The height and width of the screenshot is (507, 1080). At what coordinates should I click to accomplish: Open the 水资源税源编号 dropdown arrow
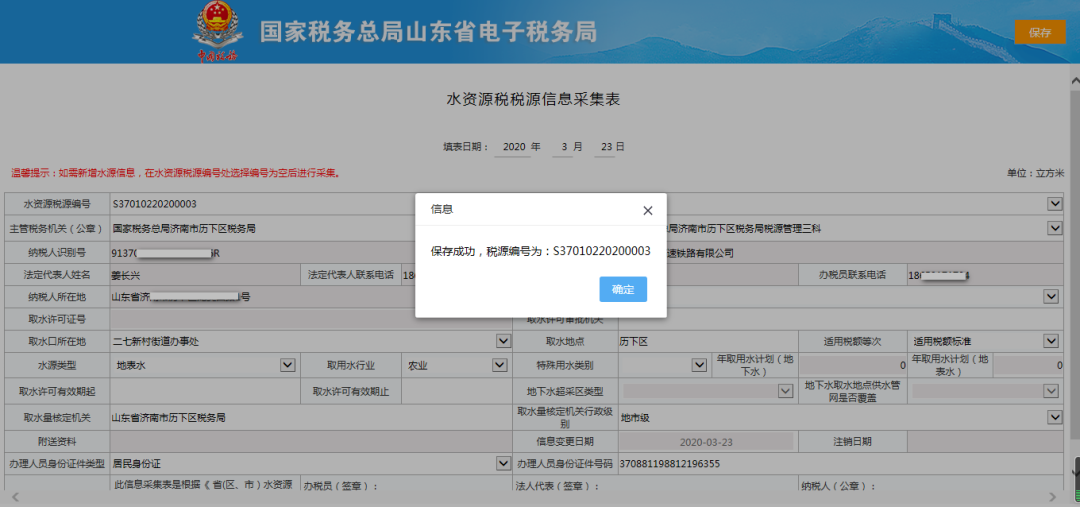pos(1054,203)
